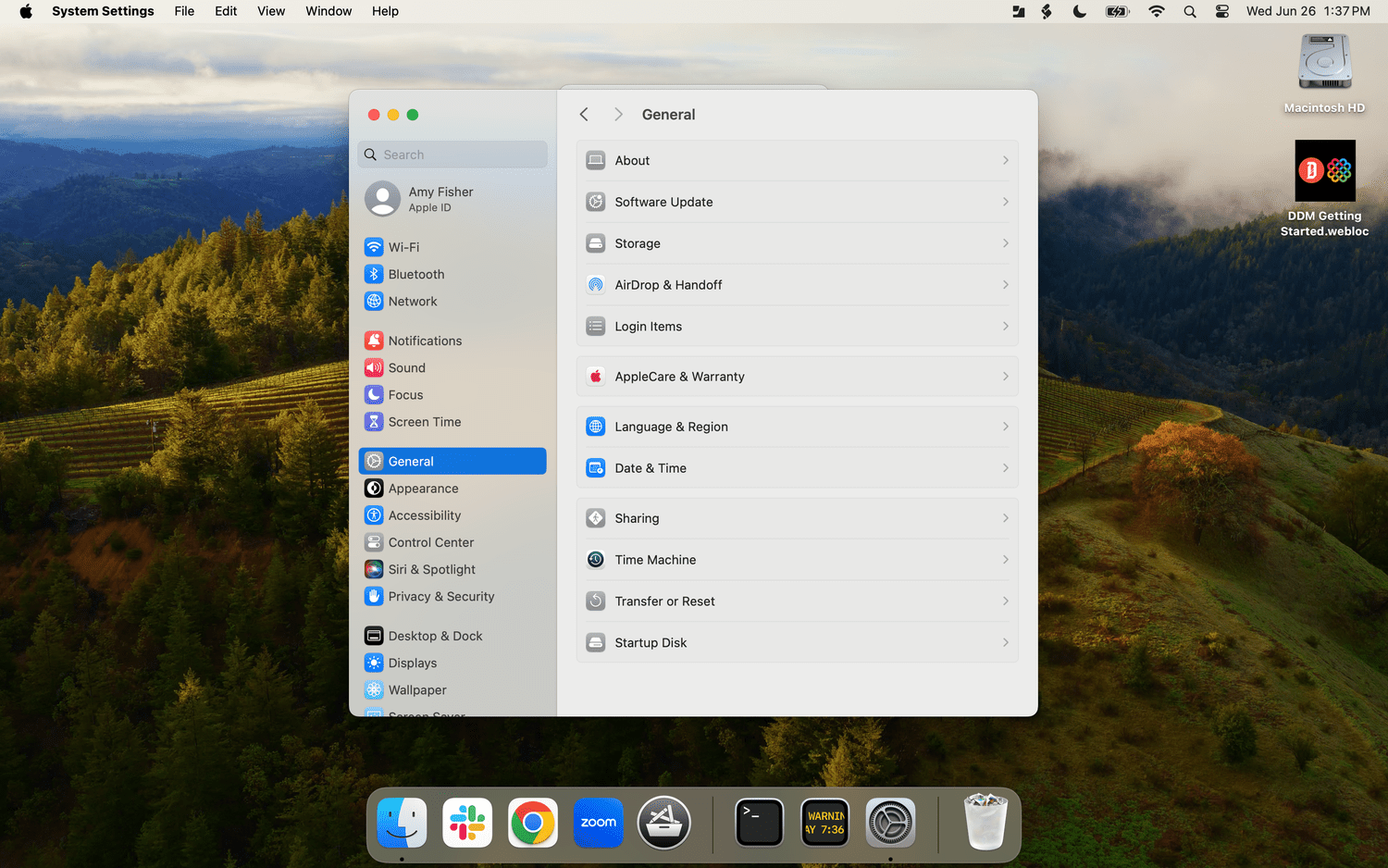This screenshot has height=868, width=1388.
Task: Expand the Storage settings row
Action: click(797, 243)
